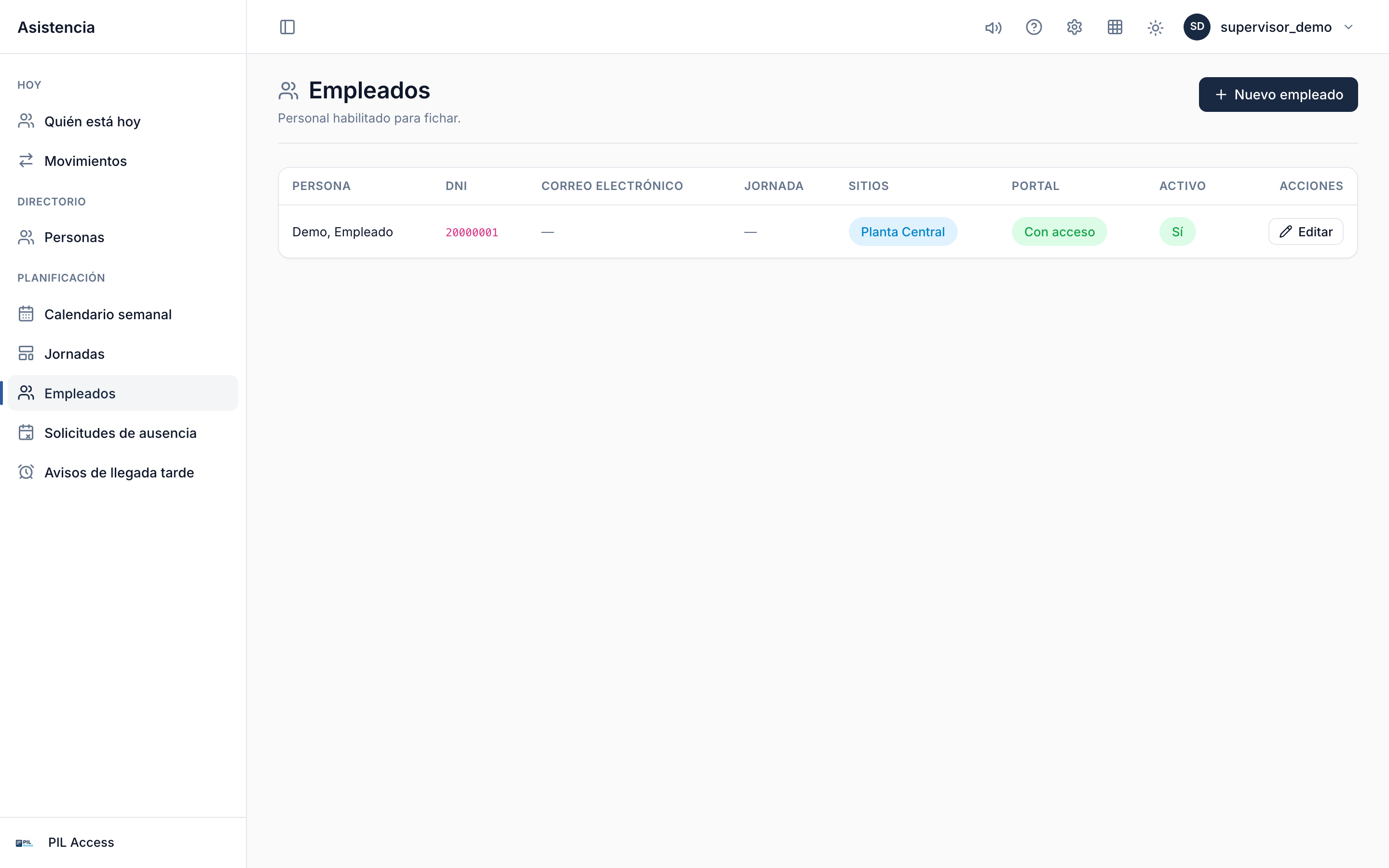Image resolution: width=1389 pixels, height=868 pixels.
Task: Click the Solicitudes de ausencia calendar-x icon
Action: click(26, 433)
